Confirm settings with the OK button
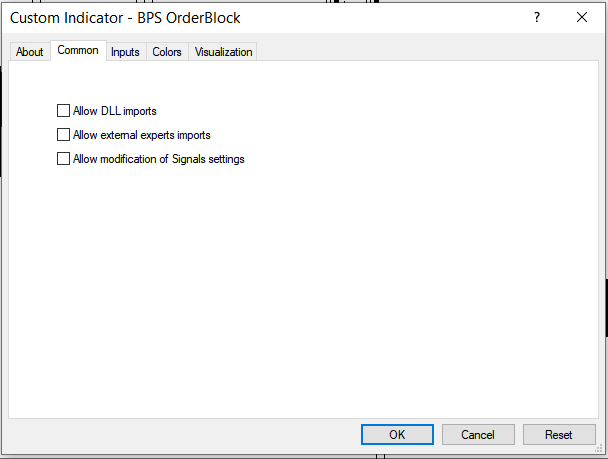Screen dimensions: 608x459 click(x=397, y=435)
